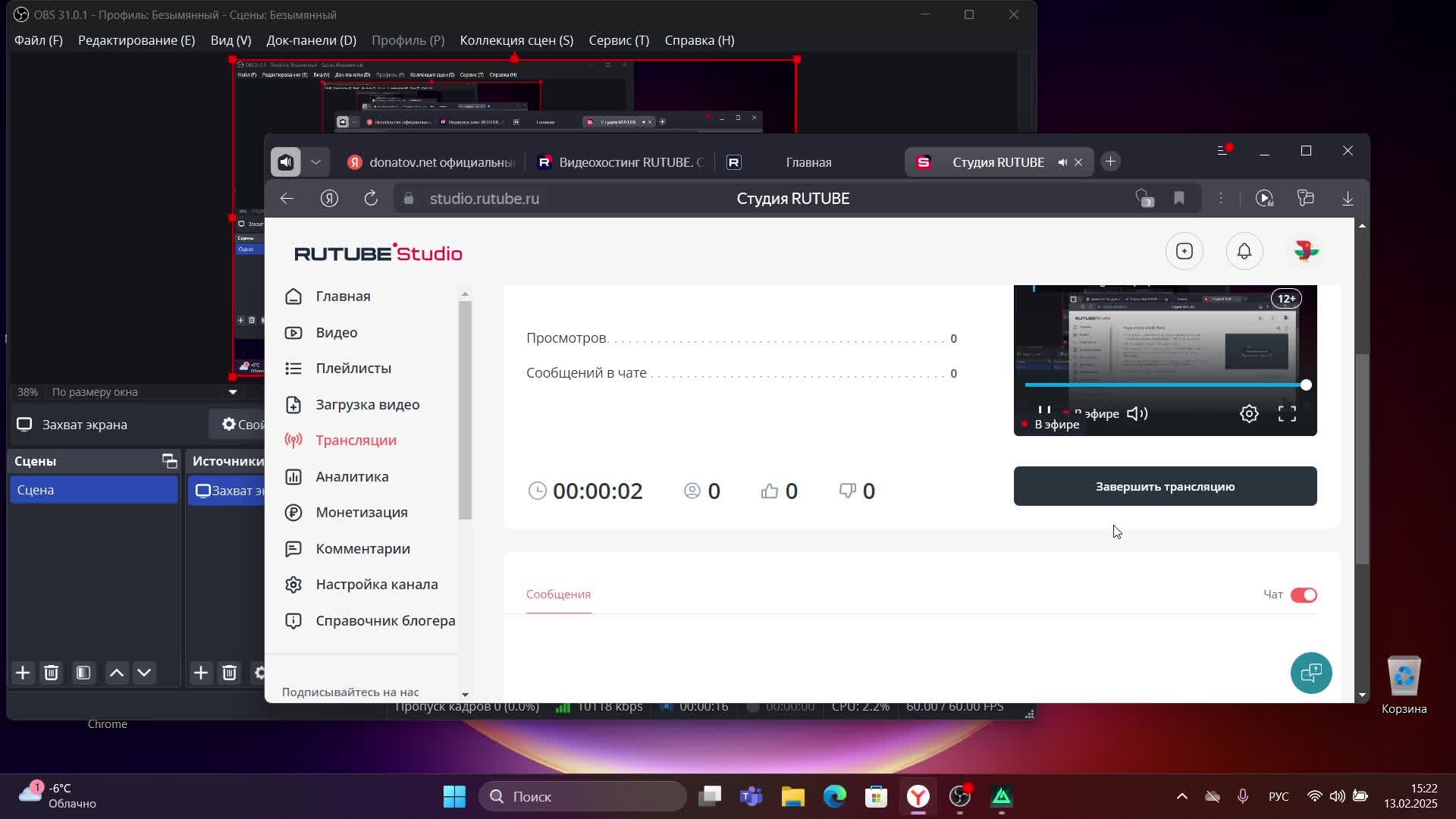The image size is (1456, 819).
Task: Open Справочник блогера
Action: click(x=370, y=621)
